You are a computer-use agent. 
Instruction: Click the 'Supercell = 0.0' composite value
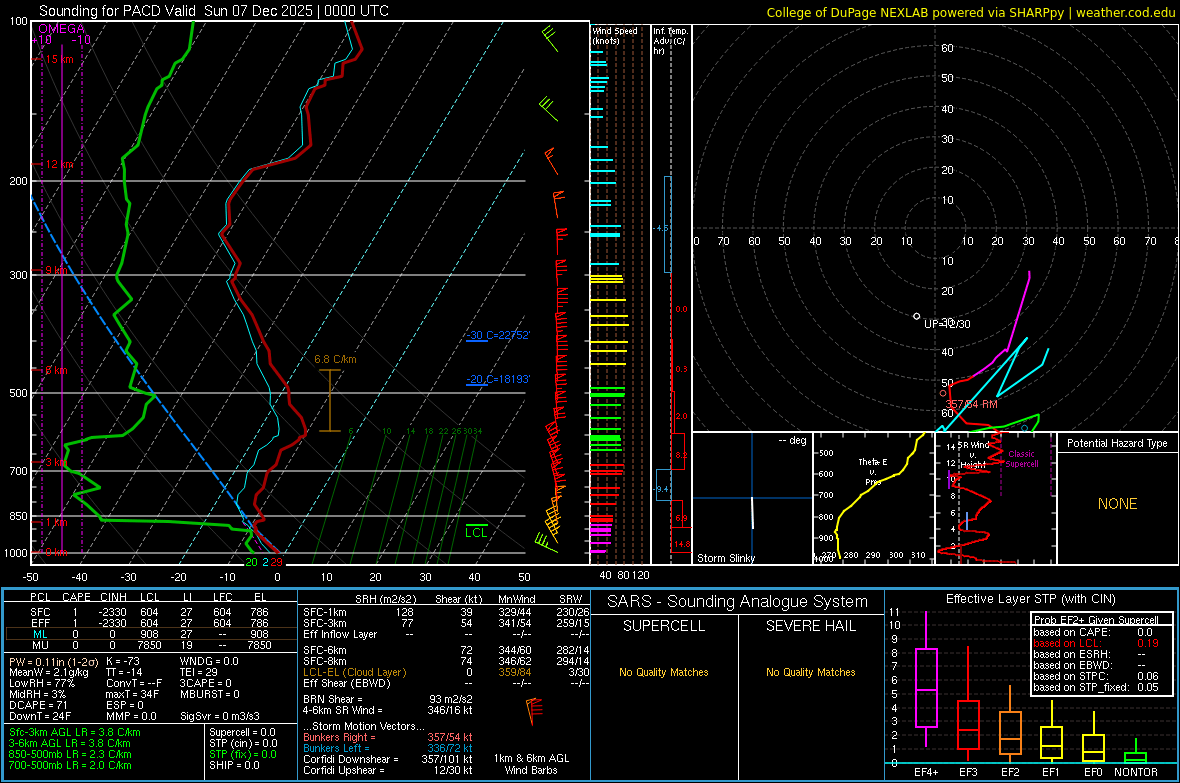coord(242,732)
